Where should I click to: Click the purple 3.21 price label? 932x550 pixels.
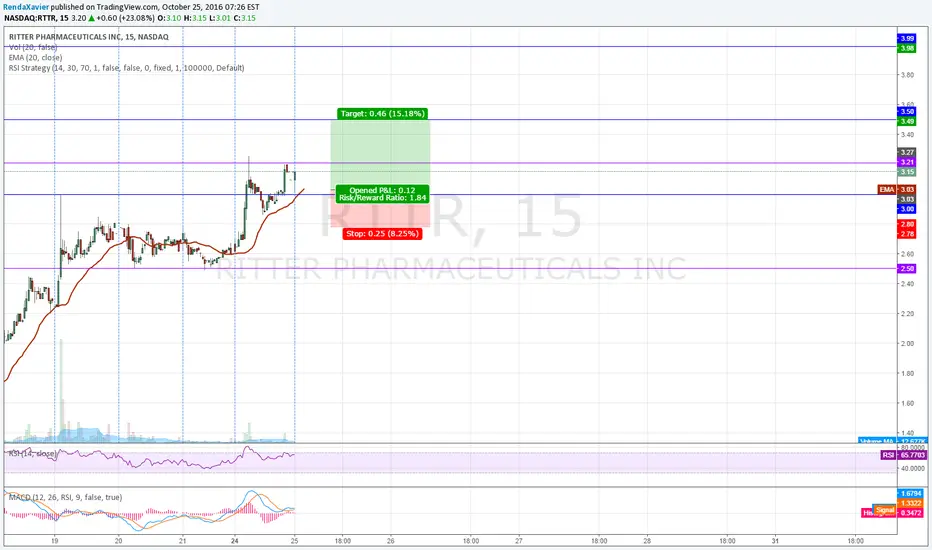tap(906, 162)
